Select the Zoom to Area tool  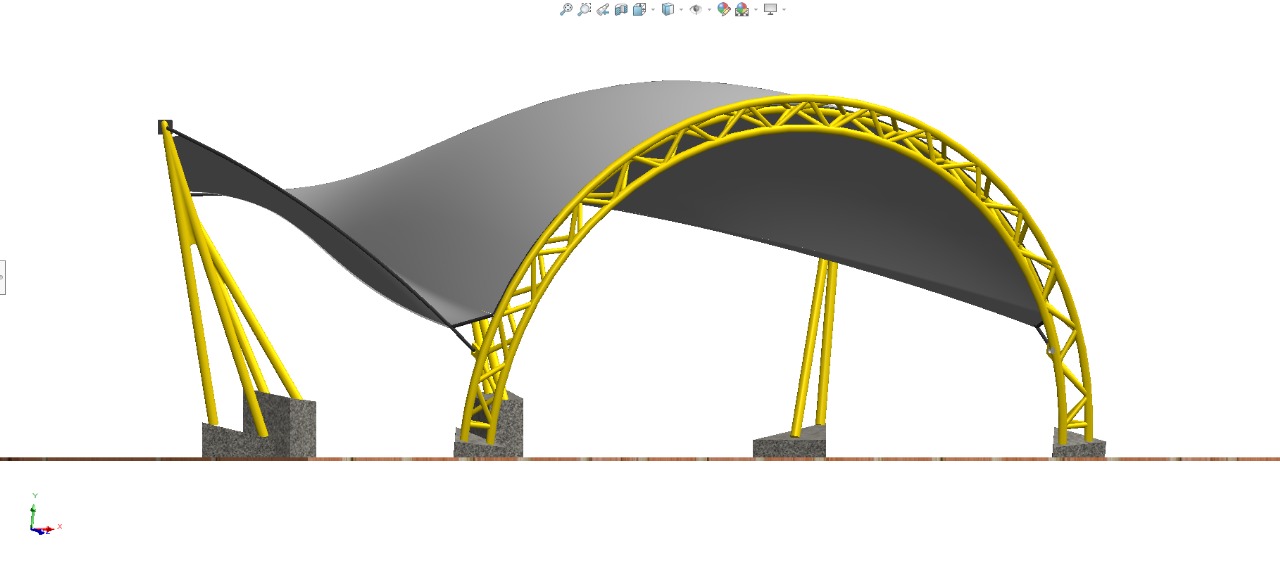[584, 9]
